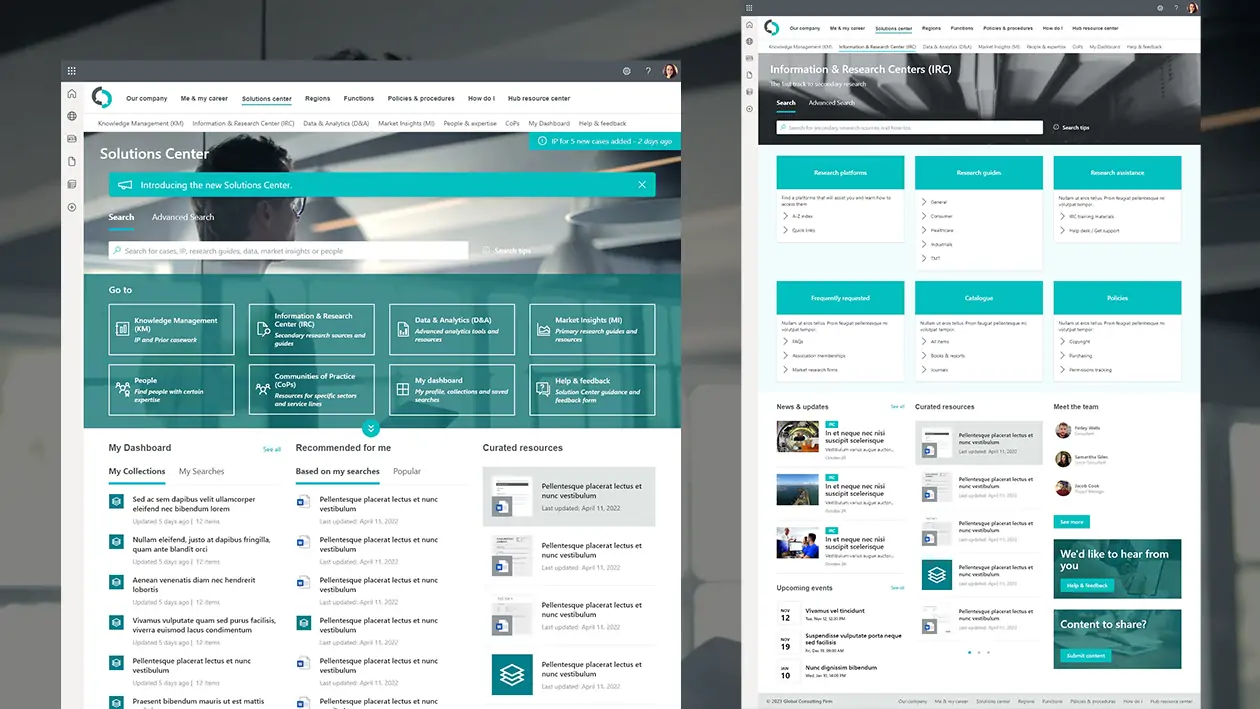The width and height of the screenshot is (1260, 709).
Task: Dismiss the Introducing the new Solutions Center banner
Action: tap(642, 185)
